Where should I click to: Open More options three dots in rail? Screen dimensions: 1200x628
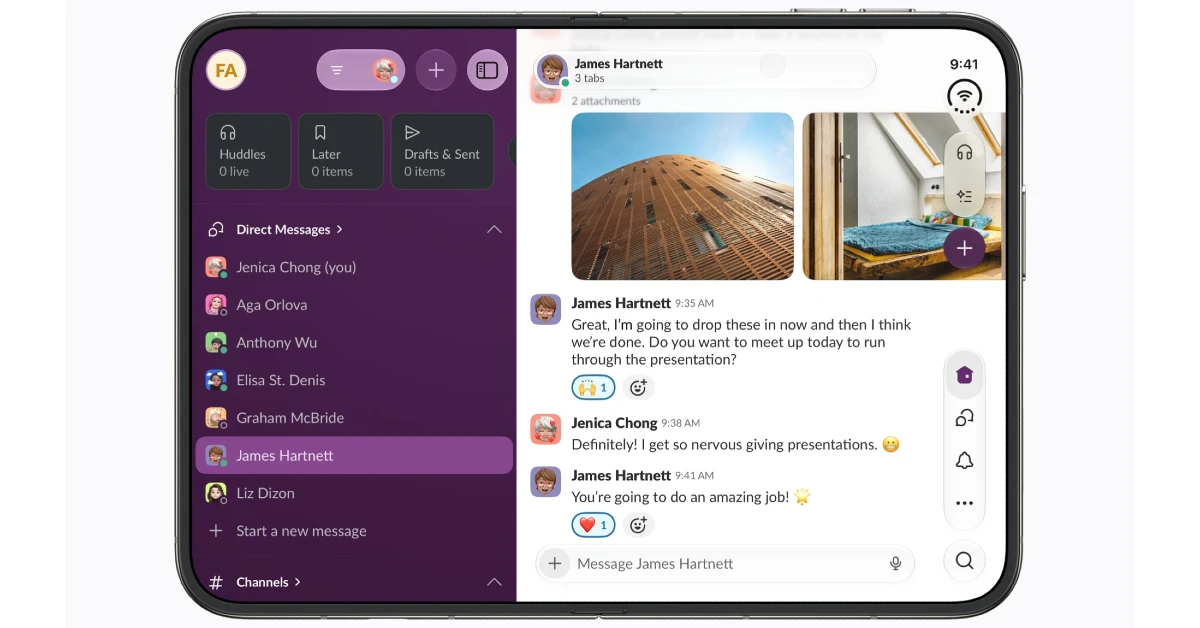(x=964, y=504)
